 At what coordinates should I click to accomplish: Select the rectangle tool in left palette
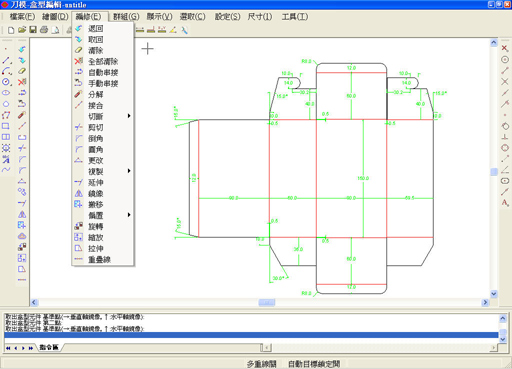pyautogui.click(x=6, y=126)
